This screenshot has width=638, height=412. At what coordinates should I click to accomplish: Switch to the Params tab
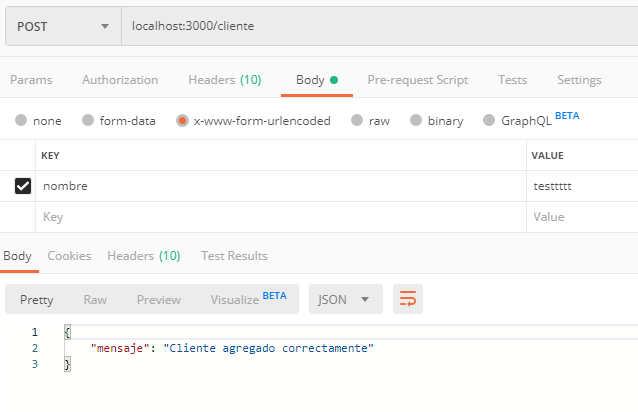click(x=31, y=80)
